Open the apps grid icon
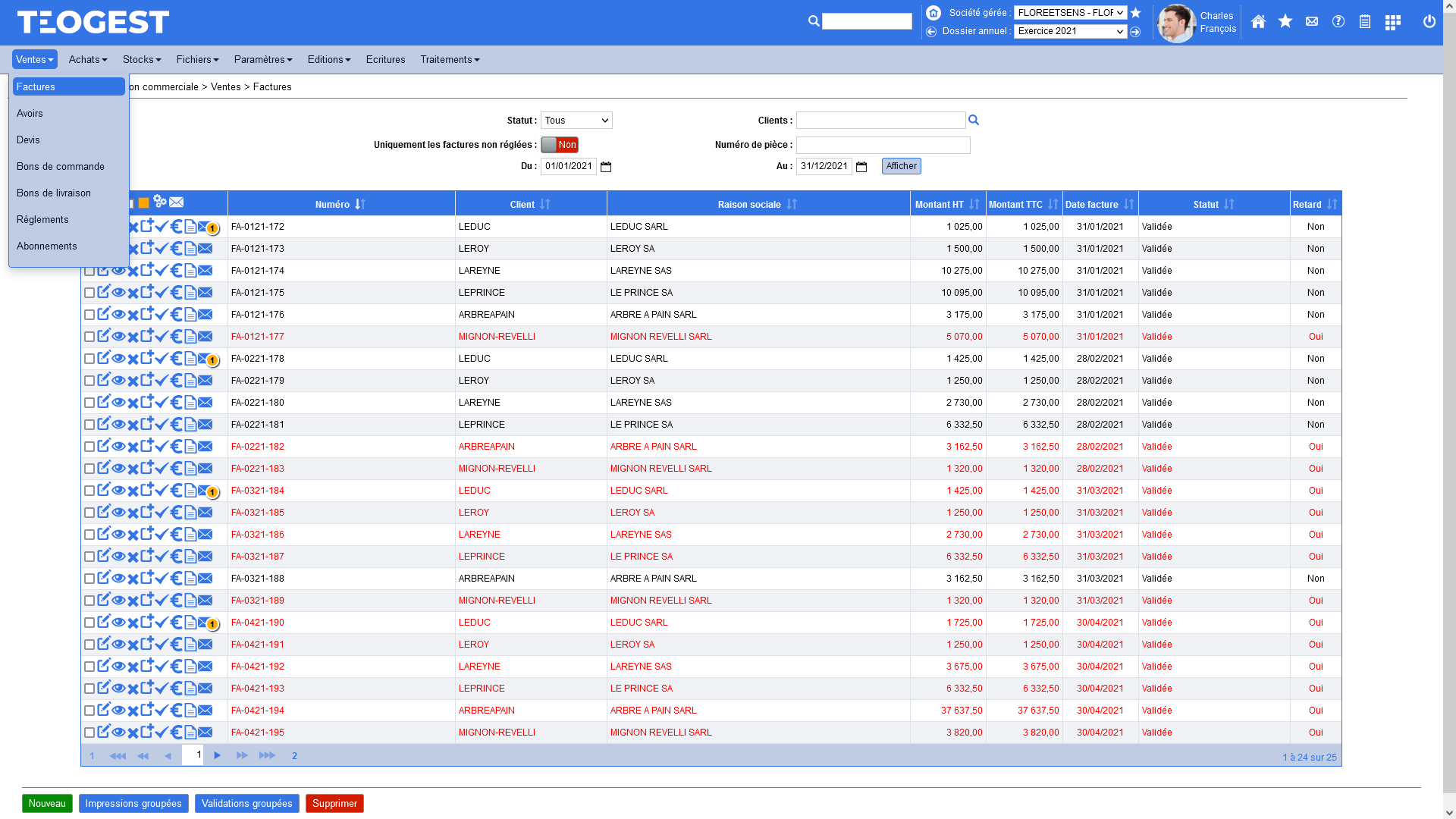 pyautogui.click(x=1392, y=23)
